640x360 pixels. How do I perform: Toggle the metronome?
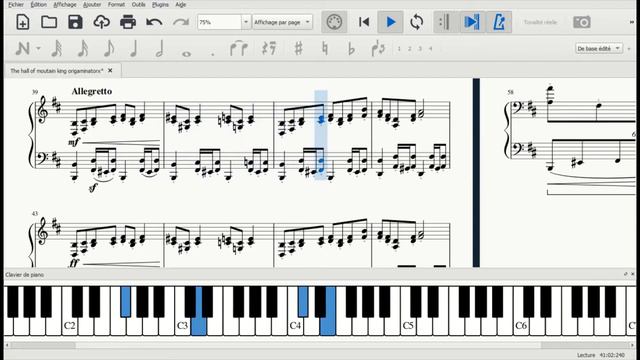(499, 22)
